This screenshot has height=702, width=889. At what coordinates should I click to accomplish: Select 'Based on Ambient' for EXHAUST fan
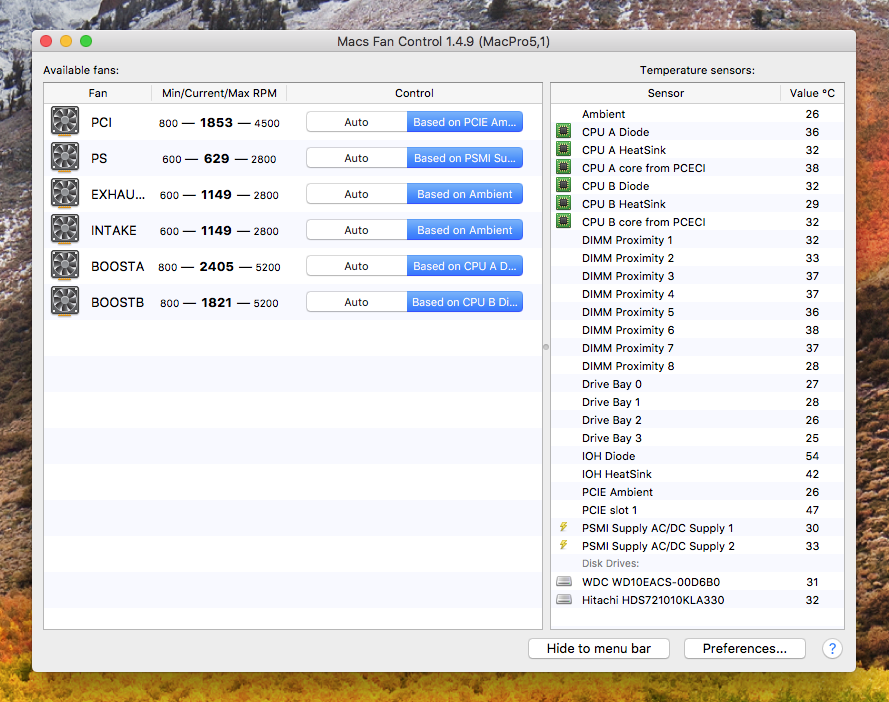tap(465, 194)
